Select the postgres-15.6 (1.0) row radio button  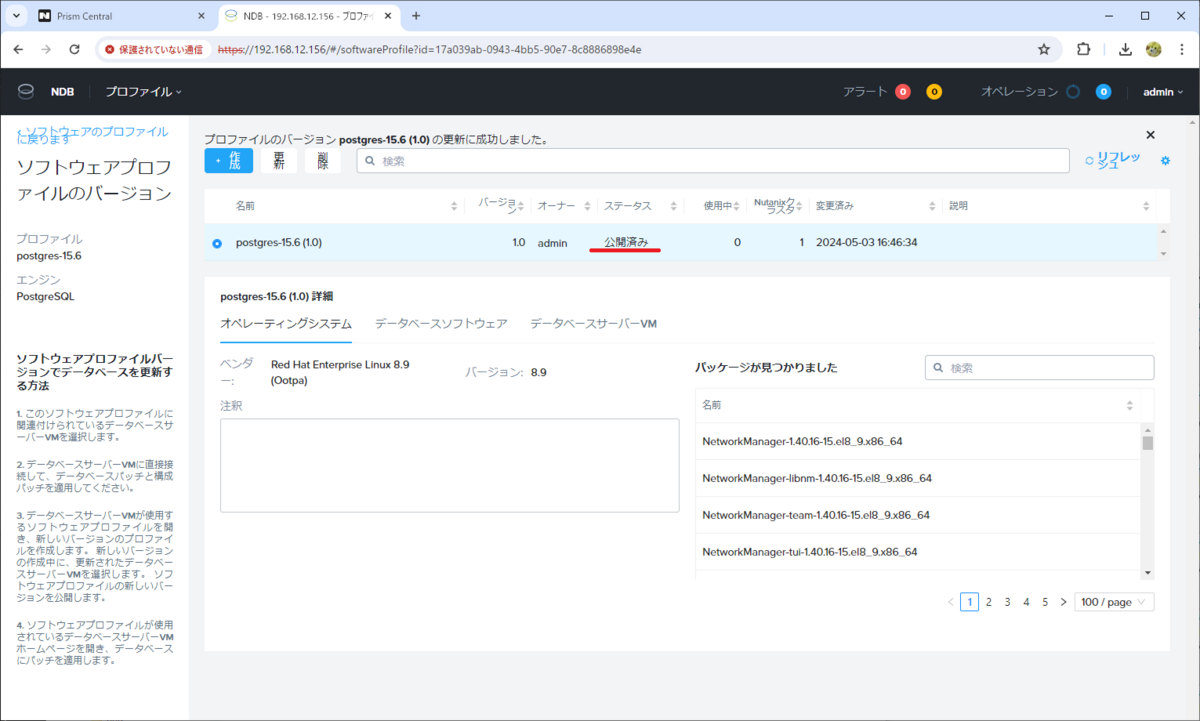pyautogui.click(x=216, y=242)
